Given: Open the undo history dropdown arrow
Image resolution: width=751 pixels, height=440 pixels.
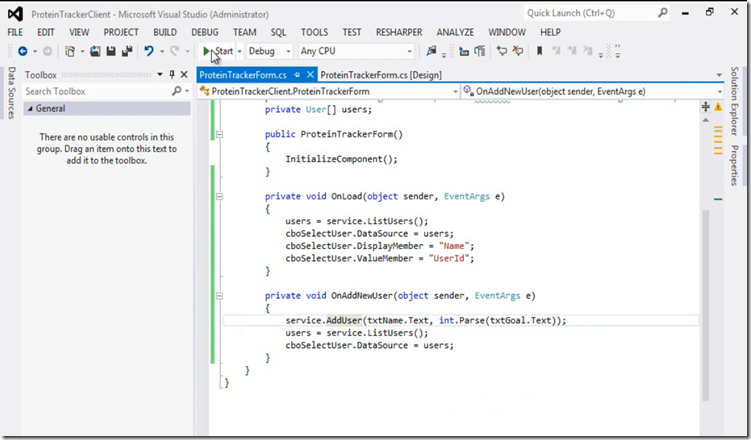Looking at the screenshot, I should click(x=162, y=51).
